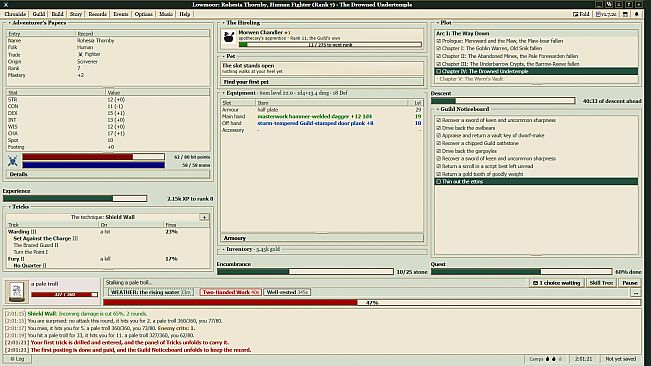
Task: Collapse the Adventurer's Papers panel
Action: (x=10, y=23)
